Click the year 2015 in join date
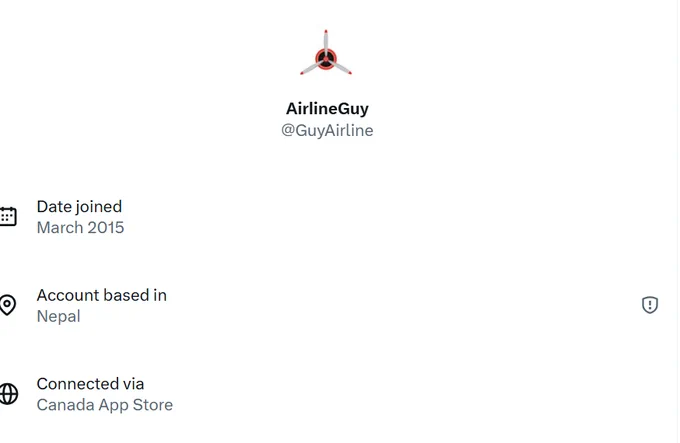680x443 pixels. [106, 228]
